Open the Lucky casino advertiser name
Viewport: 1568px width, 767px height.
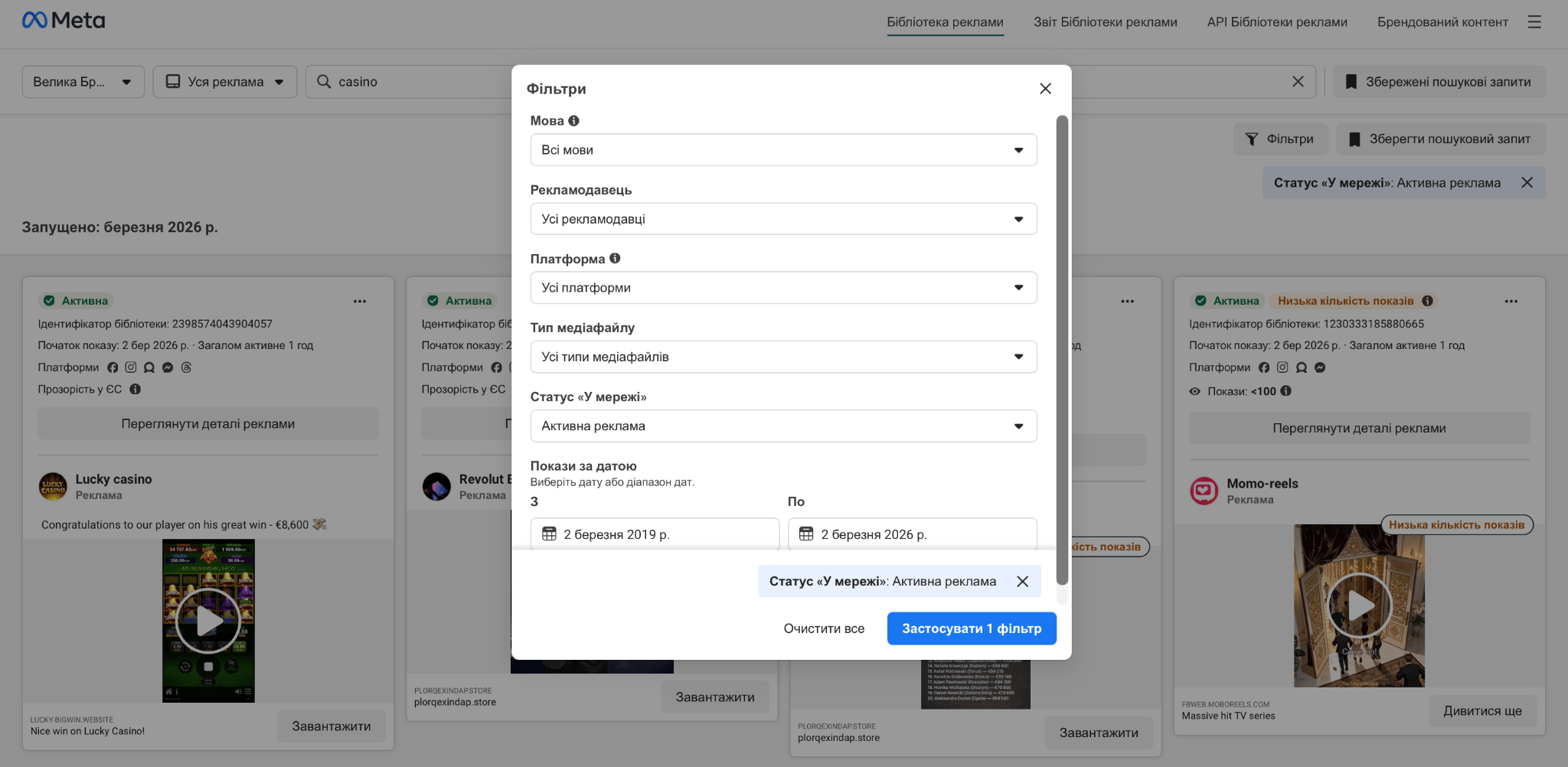click(113, 479)
